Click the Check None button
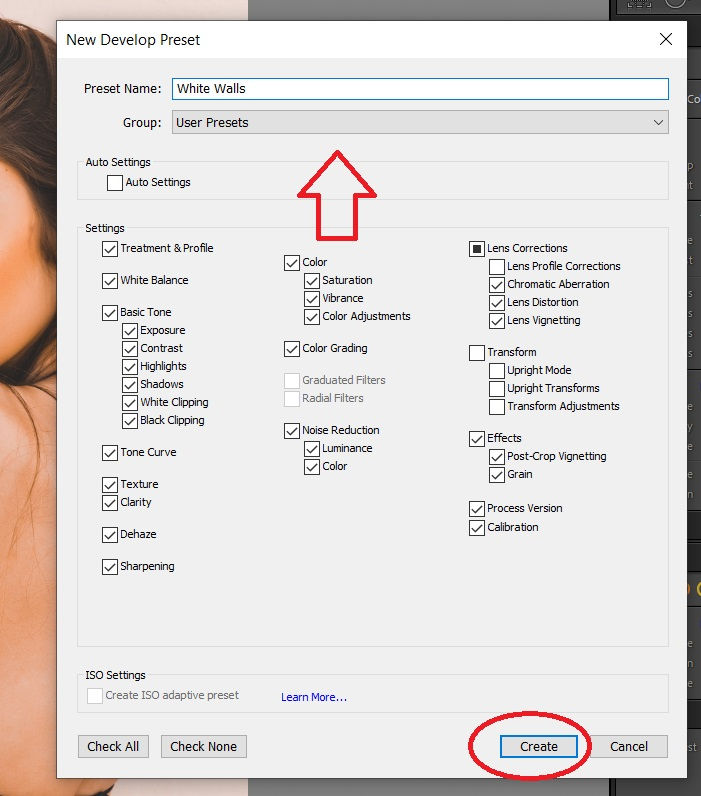Screen dimensions: 701x796 204,746
